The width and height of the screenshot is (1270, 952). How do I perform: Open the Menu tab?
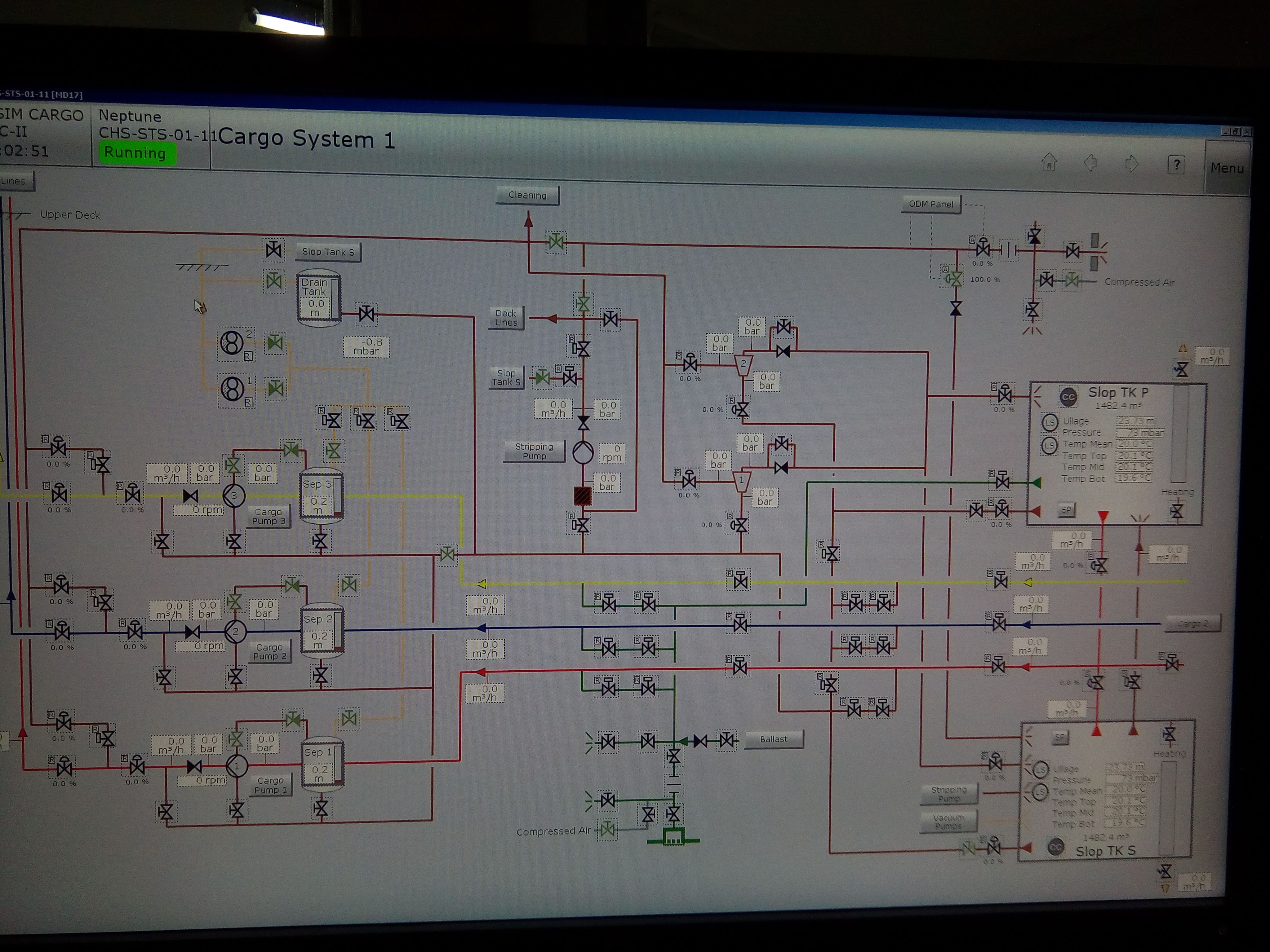1227,168
